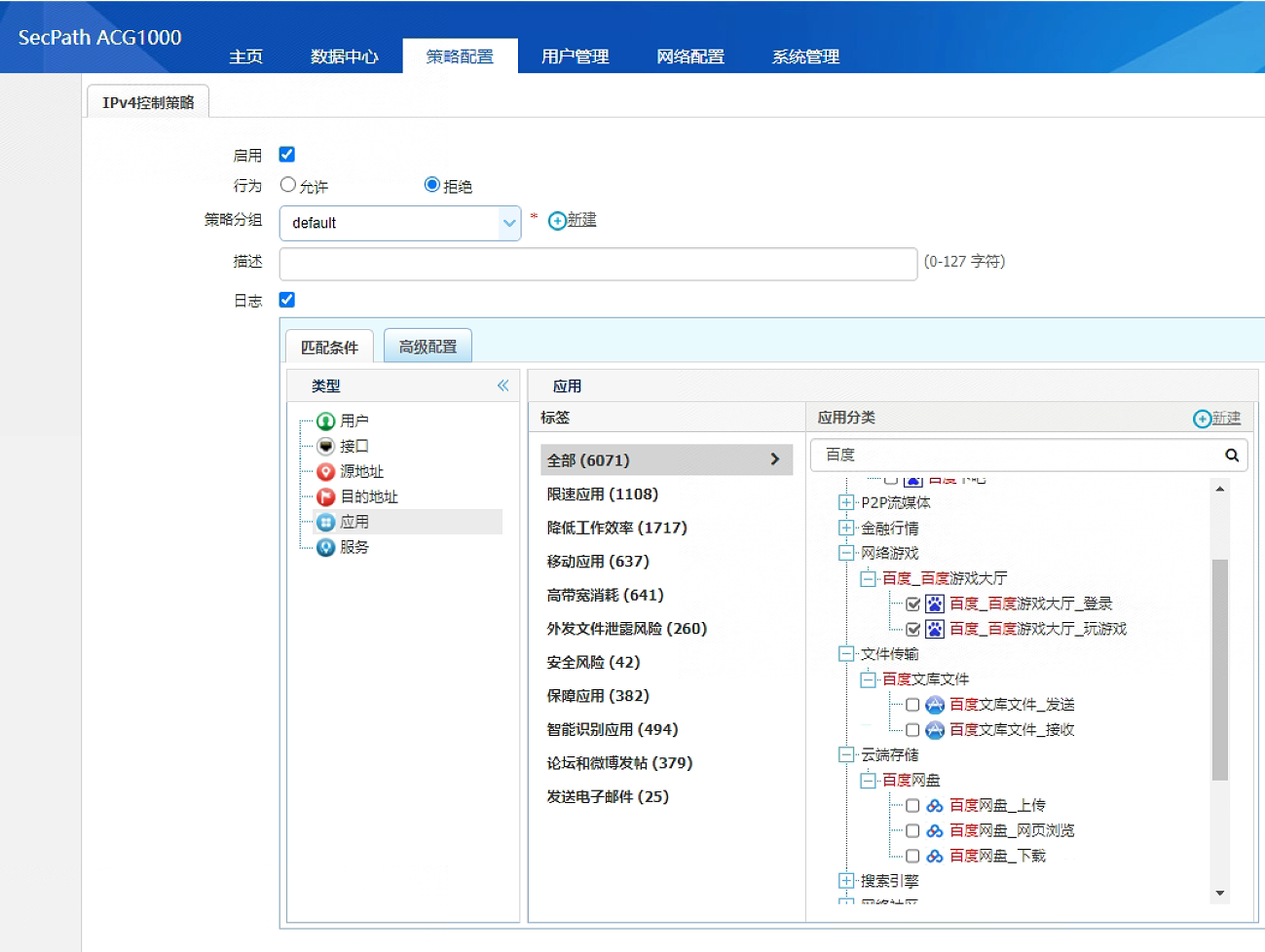Open the 全部 tag arrow chevron
The height and width of the screenshot is (952, 1265).
775,459
